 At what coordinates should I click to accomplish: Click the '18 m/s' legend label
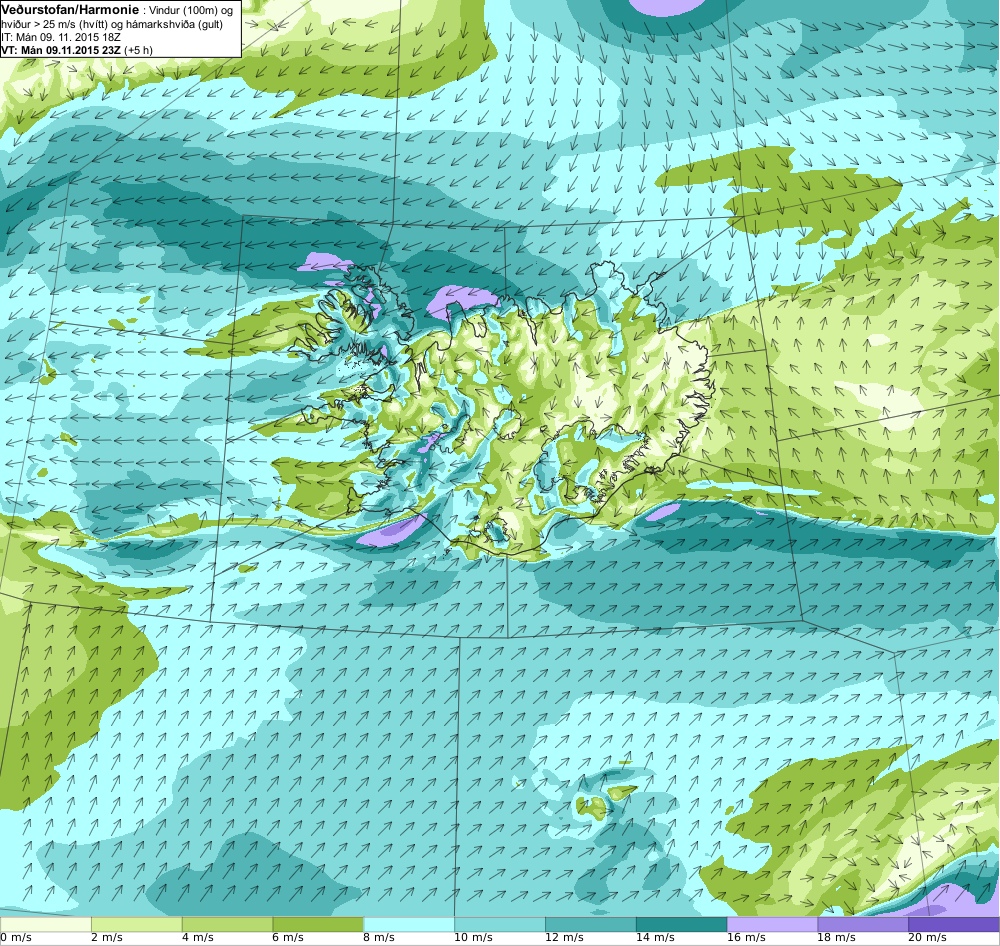(837, 938)
